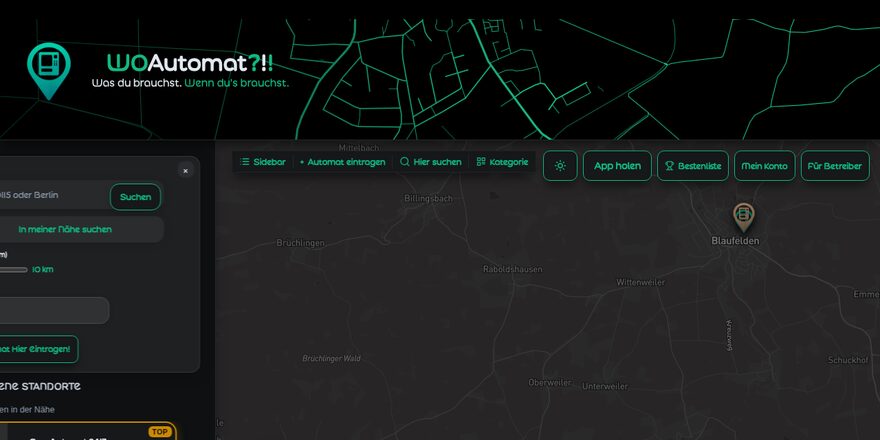
Task: Toggle the Sidebar list view
Action: point(263,162)
